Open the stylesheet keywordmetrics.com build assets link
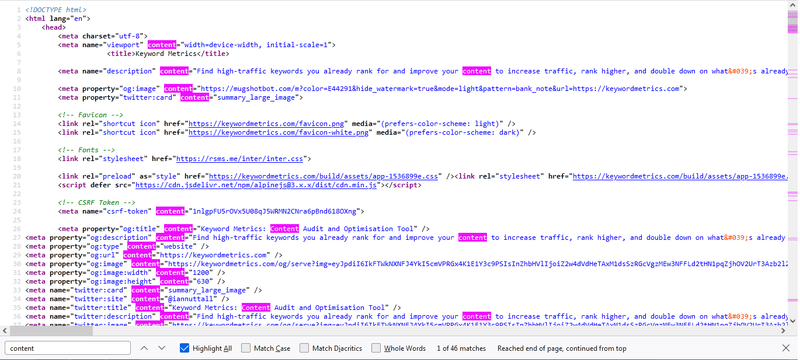The height and width of the screenshot is (360, 800). point(681,177)
